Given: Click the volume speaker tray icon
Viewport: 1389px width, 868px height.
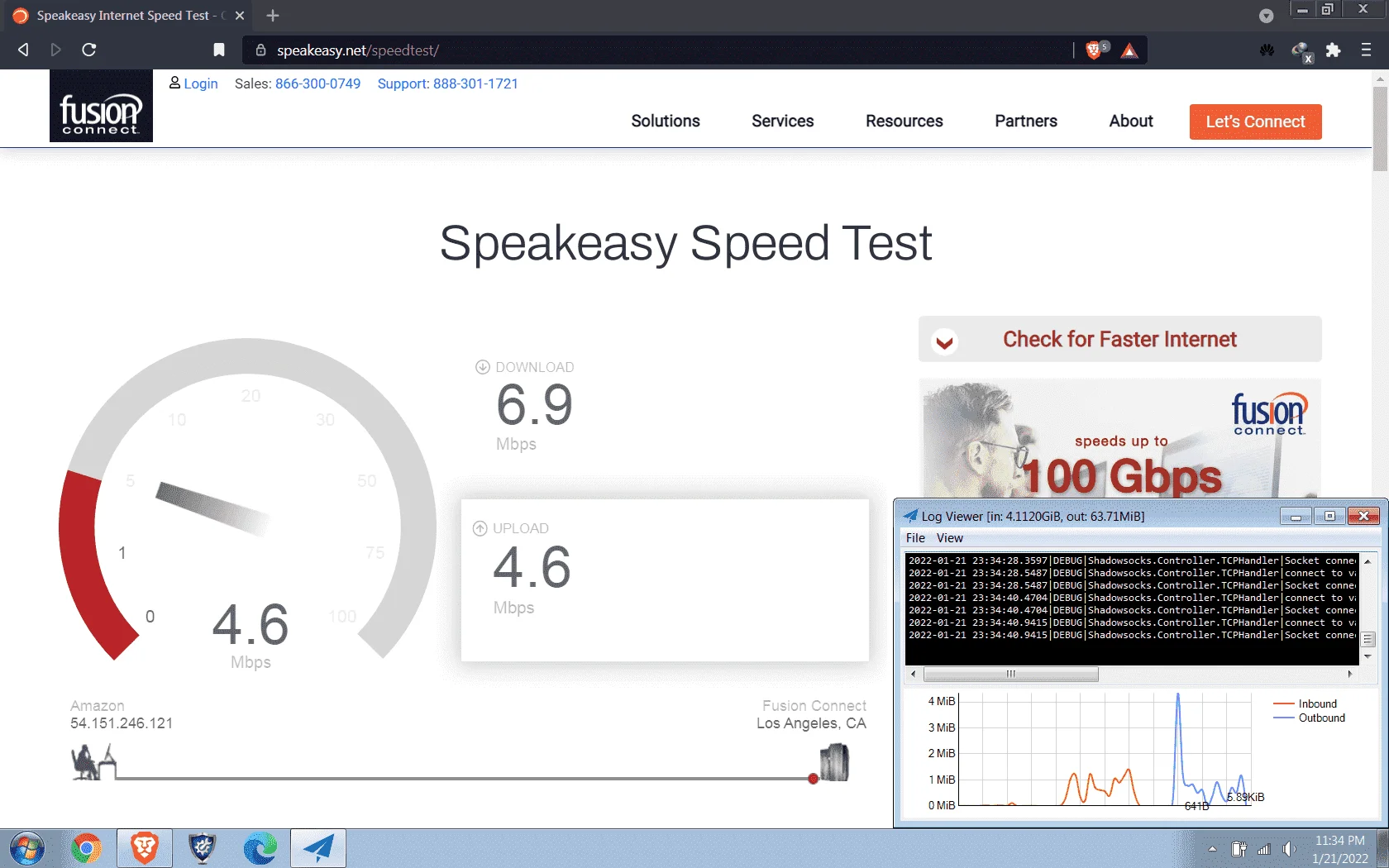Looking at the screenshot, I should point(1289,849).
